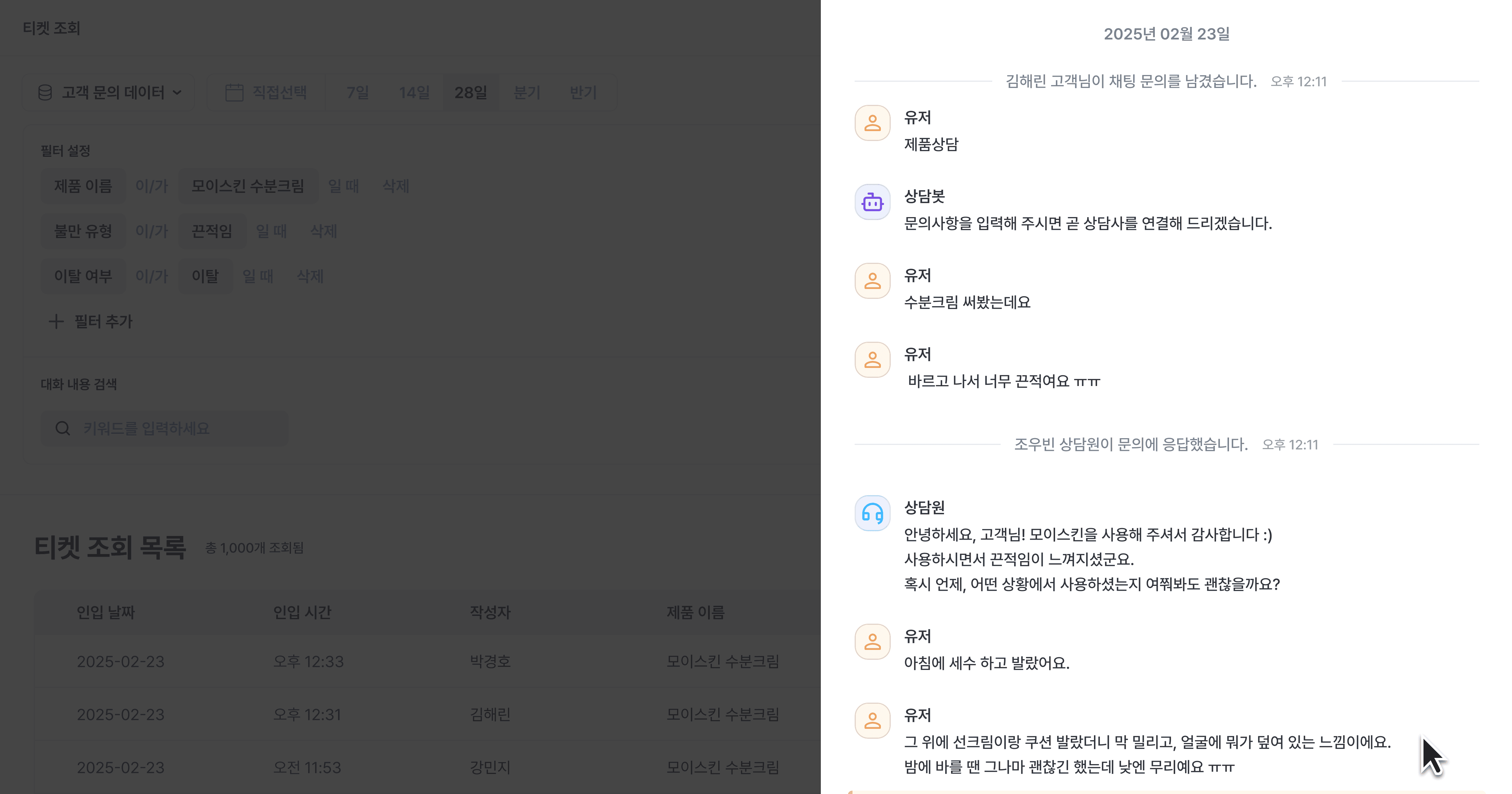
Task: Click the 인입 날짜 column header
Action: (x=106, y=612)
